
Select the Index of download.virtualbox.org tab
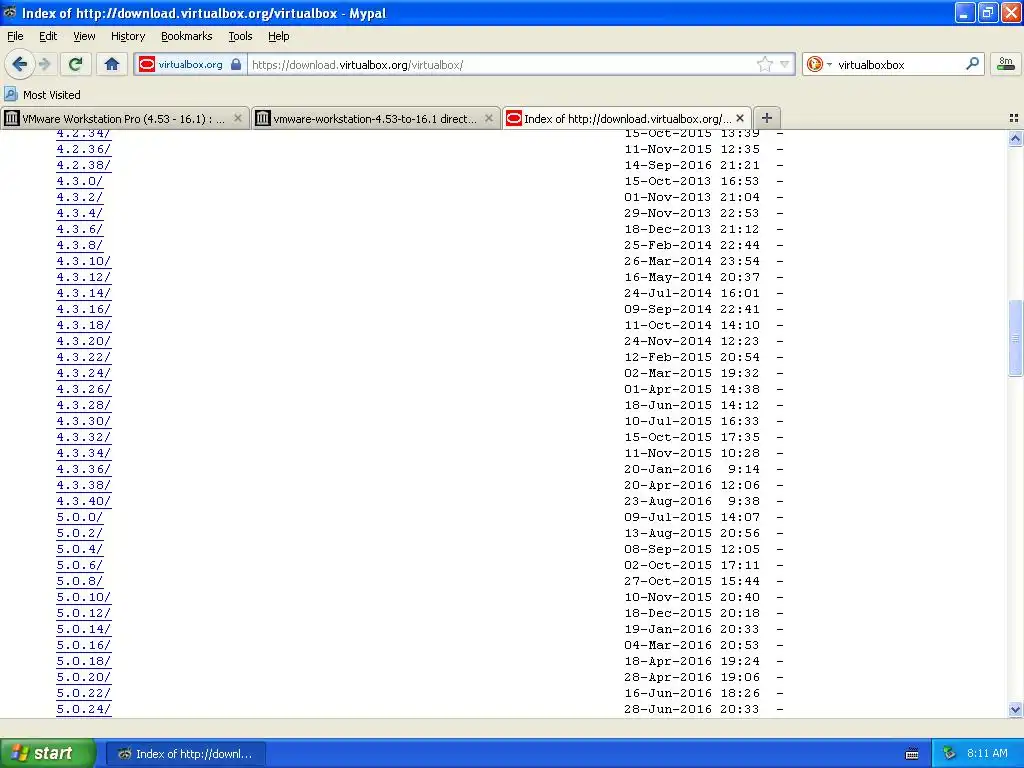tap(627, 118)
